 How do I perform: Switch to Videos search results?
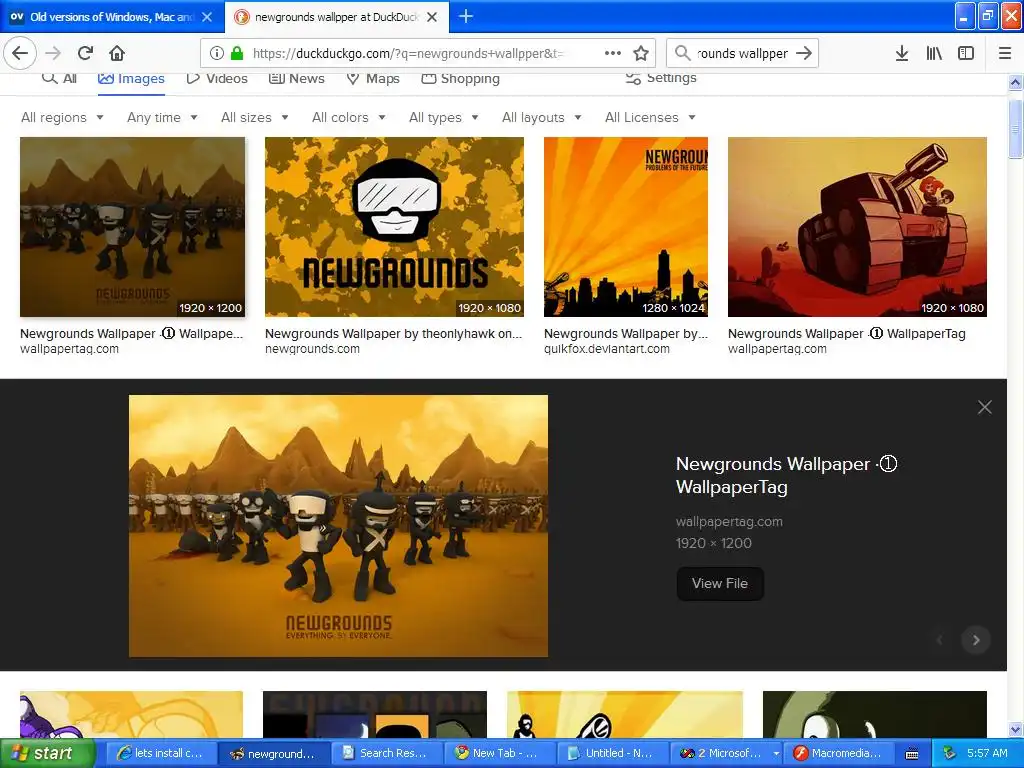[217, 78]
